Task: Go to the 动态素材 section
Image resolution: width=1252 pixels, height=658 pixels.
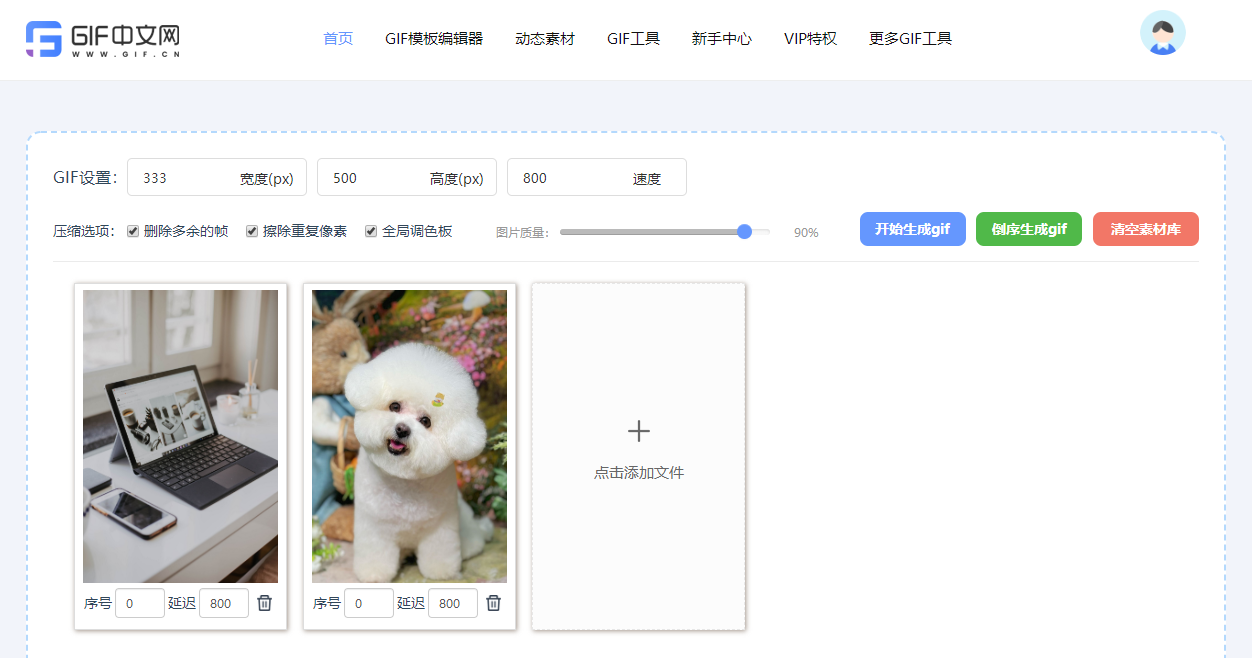Action: 544,38
